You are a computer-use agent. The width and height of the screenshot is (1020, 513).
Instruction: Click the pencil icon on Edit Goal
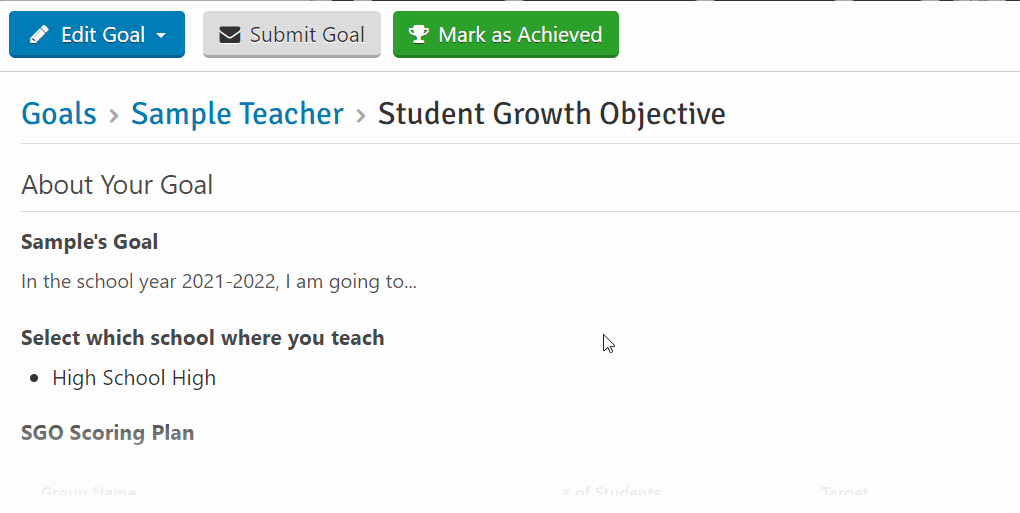39,34
